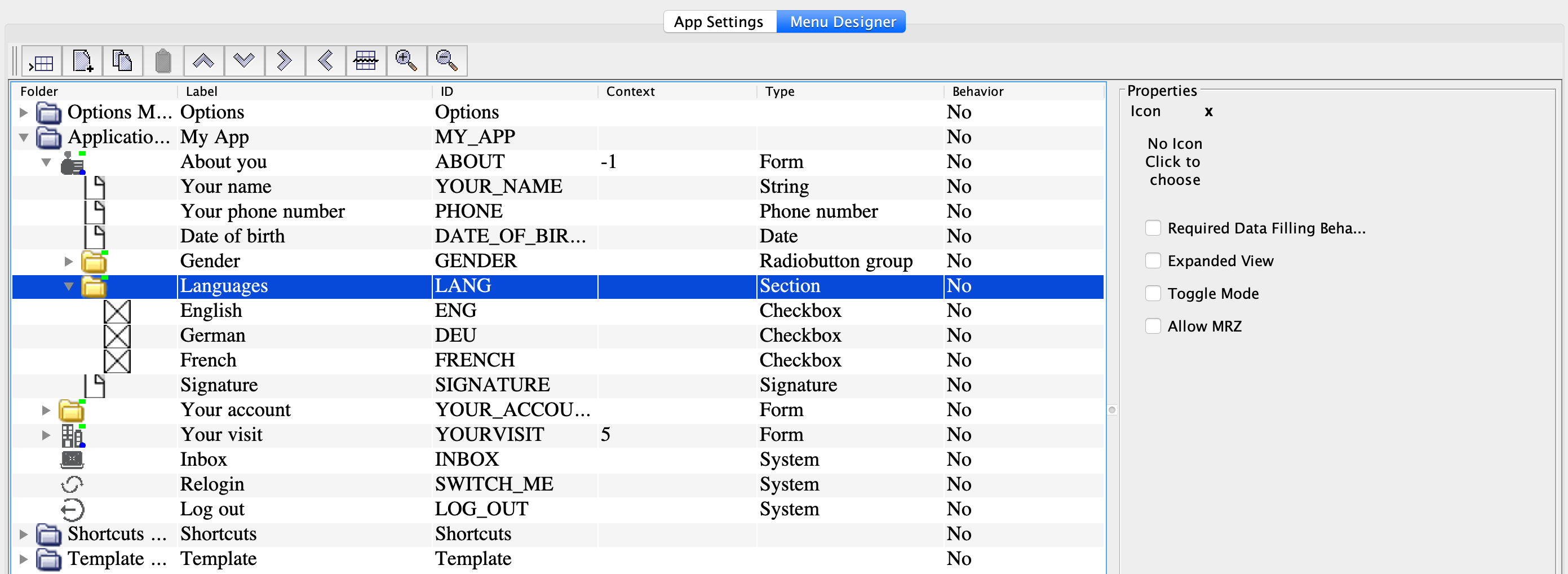The height and width of the screenshot is (574, 1568).
Task: Click the copy pages toolbar icon
Action: click(122, 61)
